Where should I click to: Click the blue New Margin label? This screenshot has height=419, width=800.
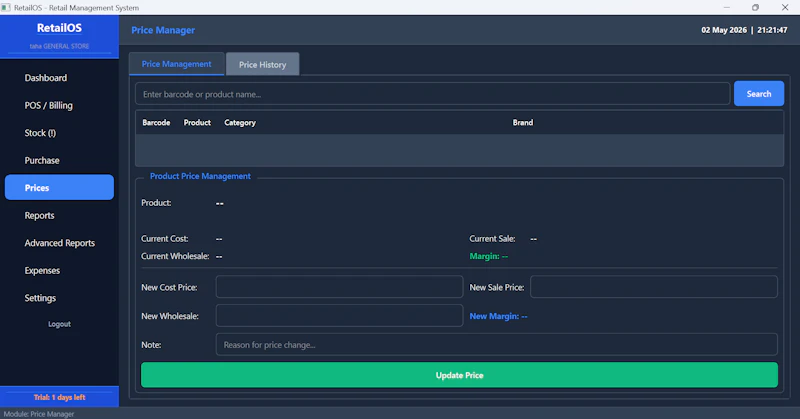pyautogui.click(x=498, y=316)
